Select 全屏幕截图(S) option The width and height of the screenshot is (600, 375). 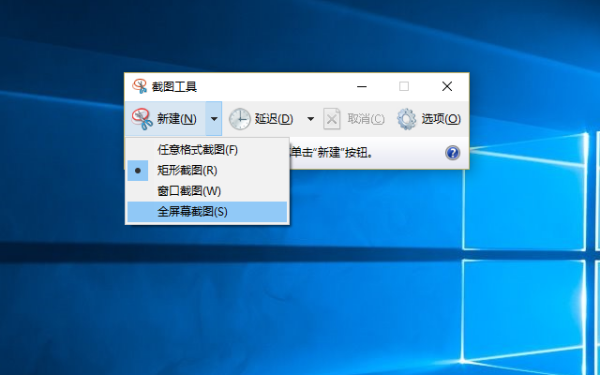coord(207,212)
